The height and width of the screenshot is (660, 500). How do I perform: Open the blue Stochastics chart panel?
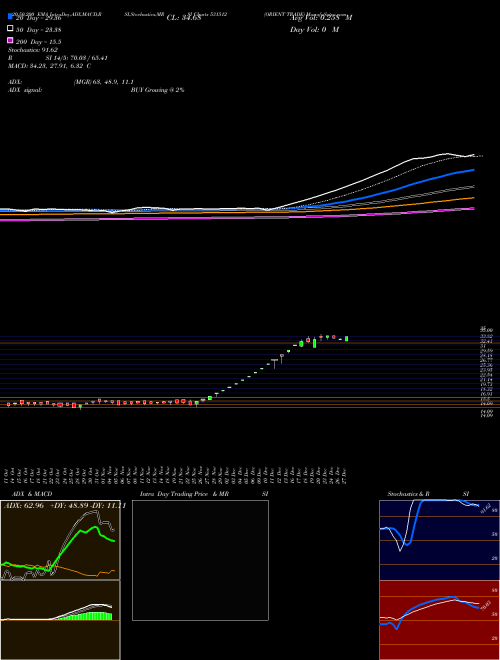(x=439, y=540)
